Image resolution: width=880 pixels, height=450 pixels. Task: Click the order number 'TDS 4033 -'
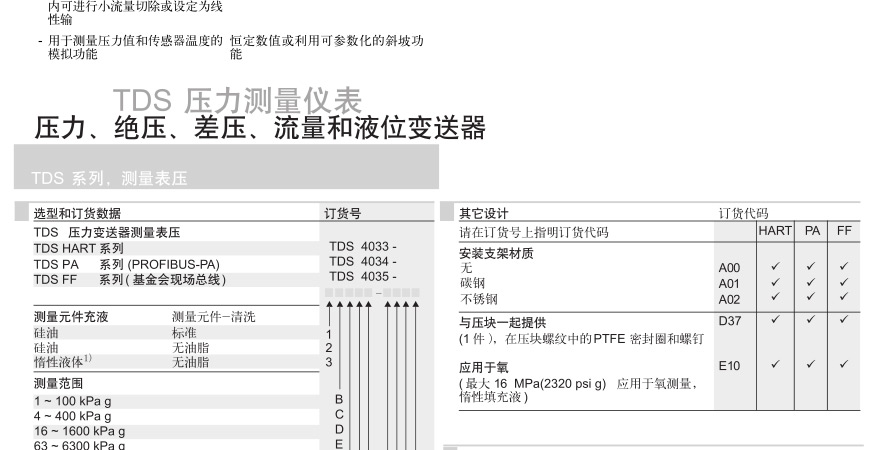point(363,246)
